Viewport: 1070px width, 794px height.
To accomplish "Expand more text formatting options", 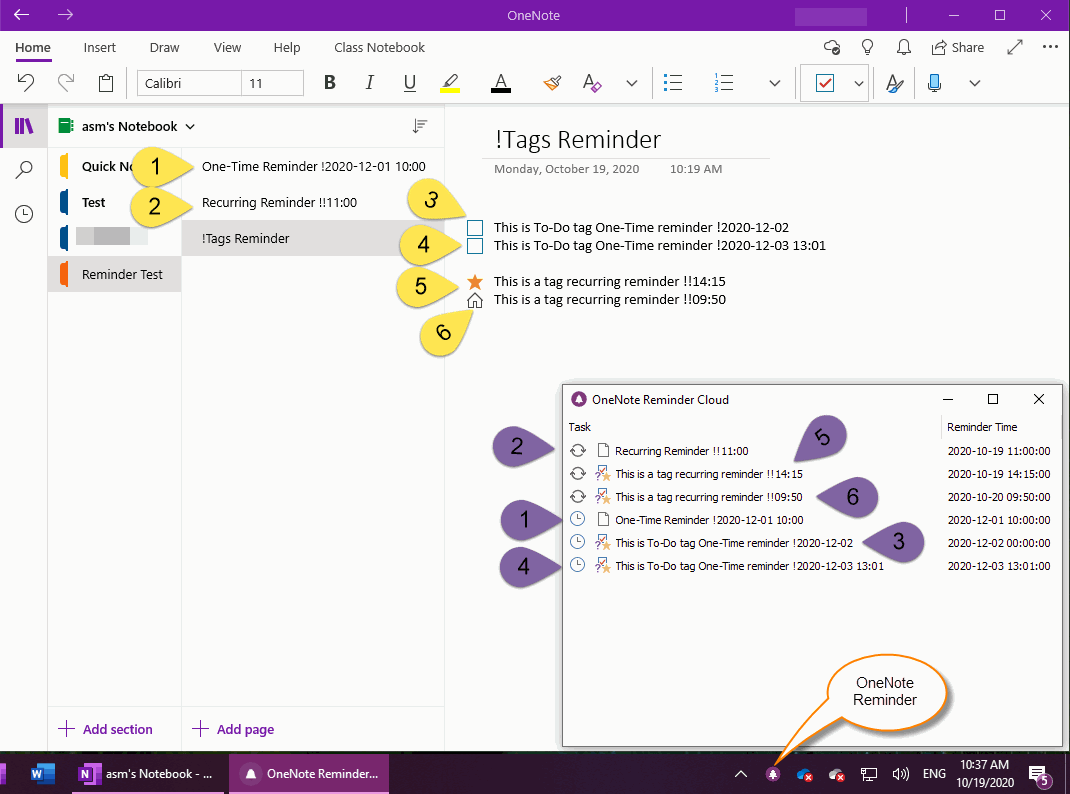I will [632, 83].
